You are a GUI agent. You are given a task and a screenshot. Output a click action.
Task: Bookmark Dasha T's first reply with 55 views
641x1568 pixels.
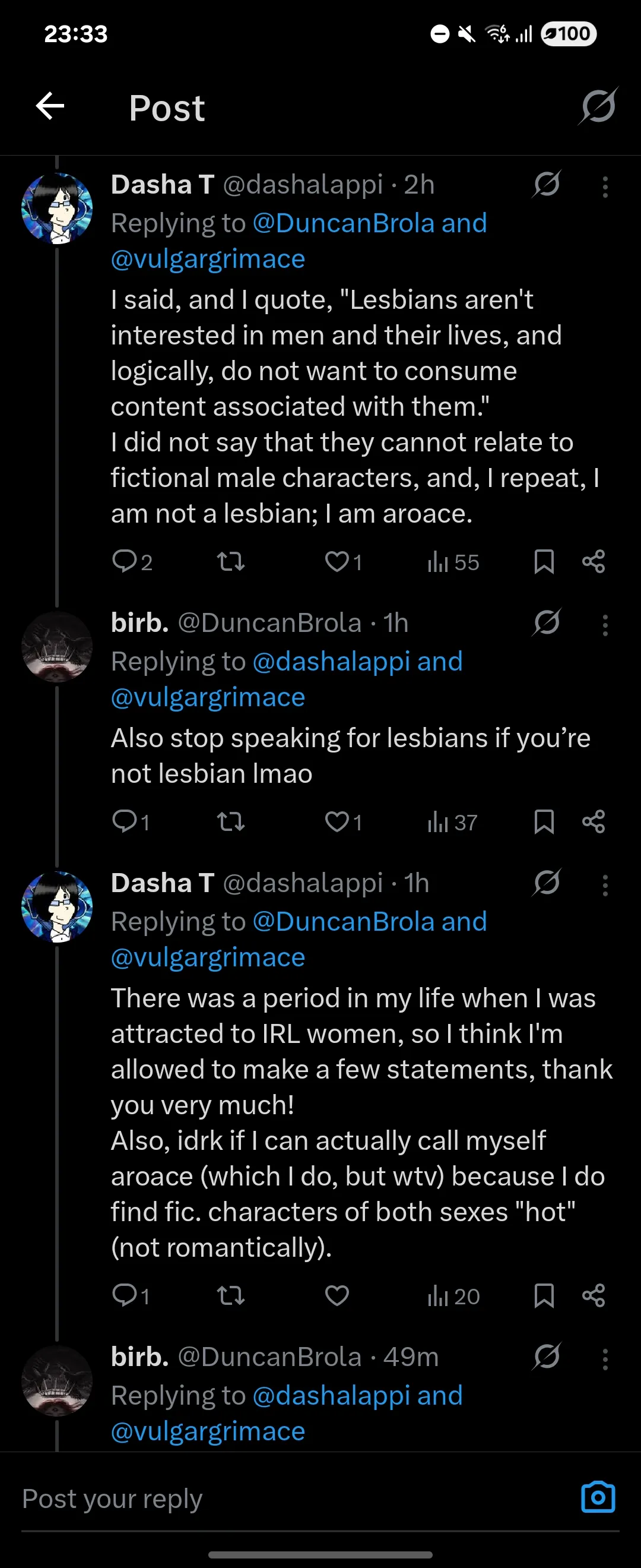(x=544, y=561)
